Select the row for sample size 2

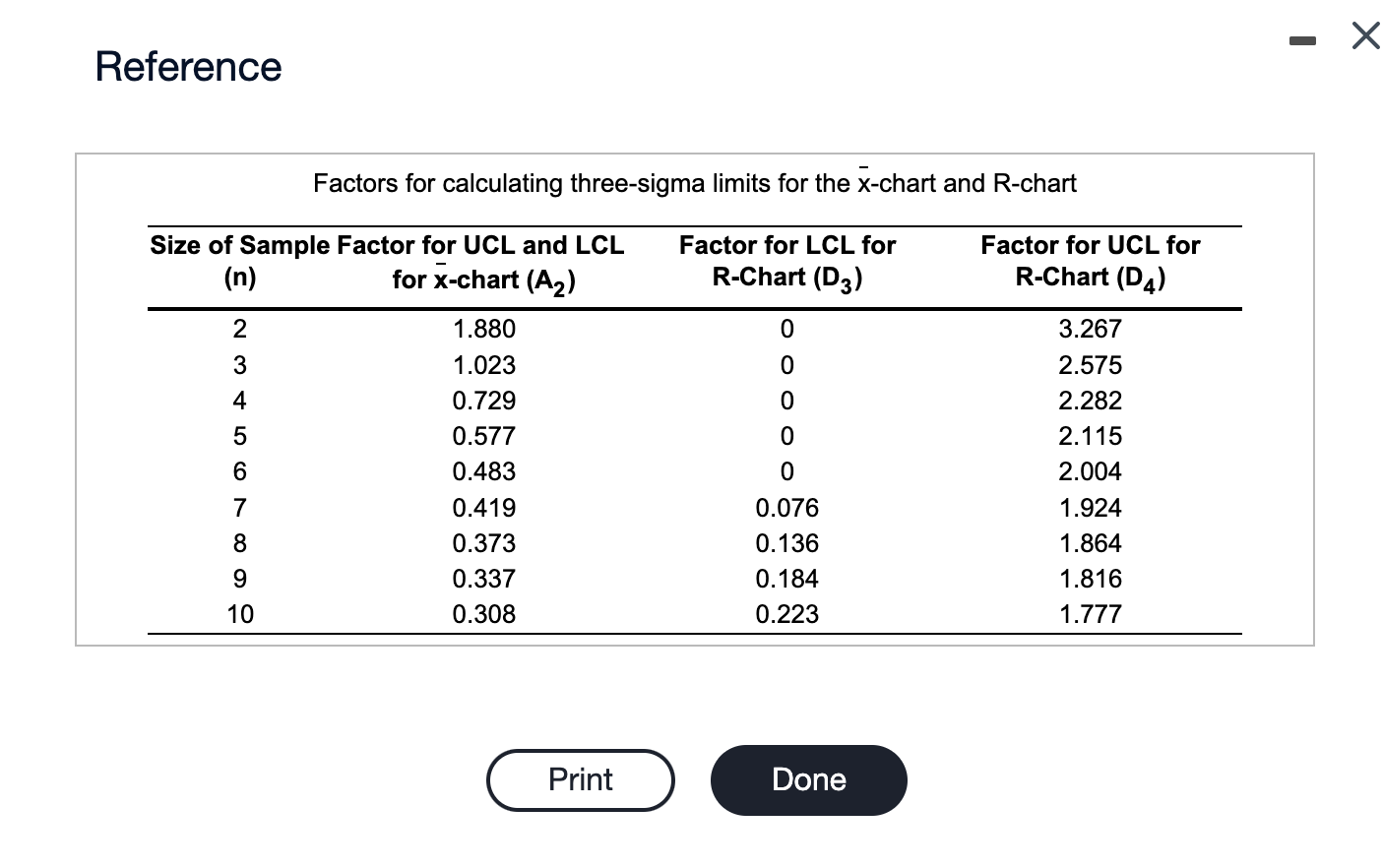239,329
